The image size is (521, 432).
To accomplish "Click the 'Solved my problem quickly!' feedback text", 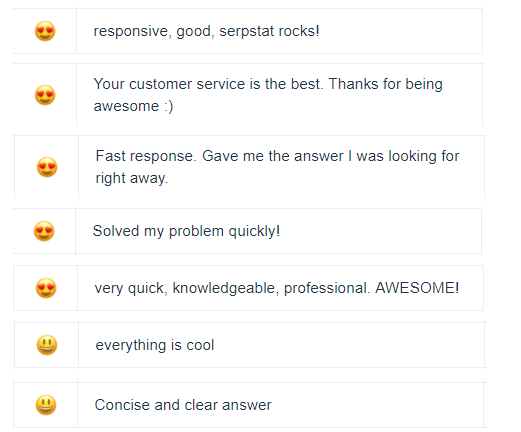I will (x=186, y=231).
